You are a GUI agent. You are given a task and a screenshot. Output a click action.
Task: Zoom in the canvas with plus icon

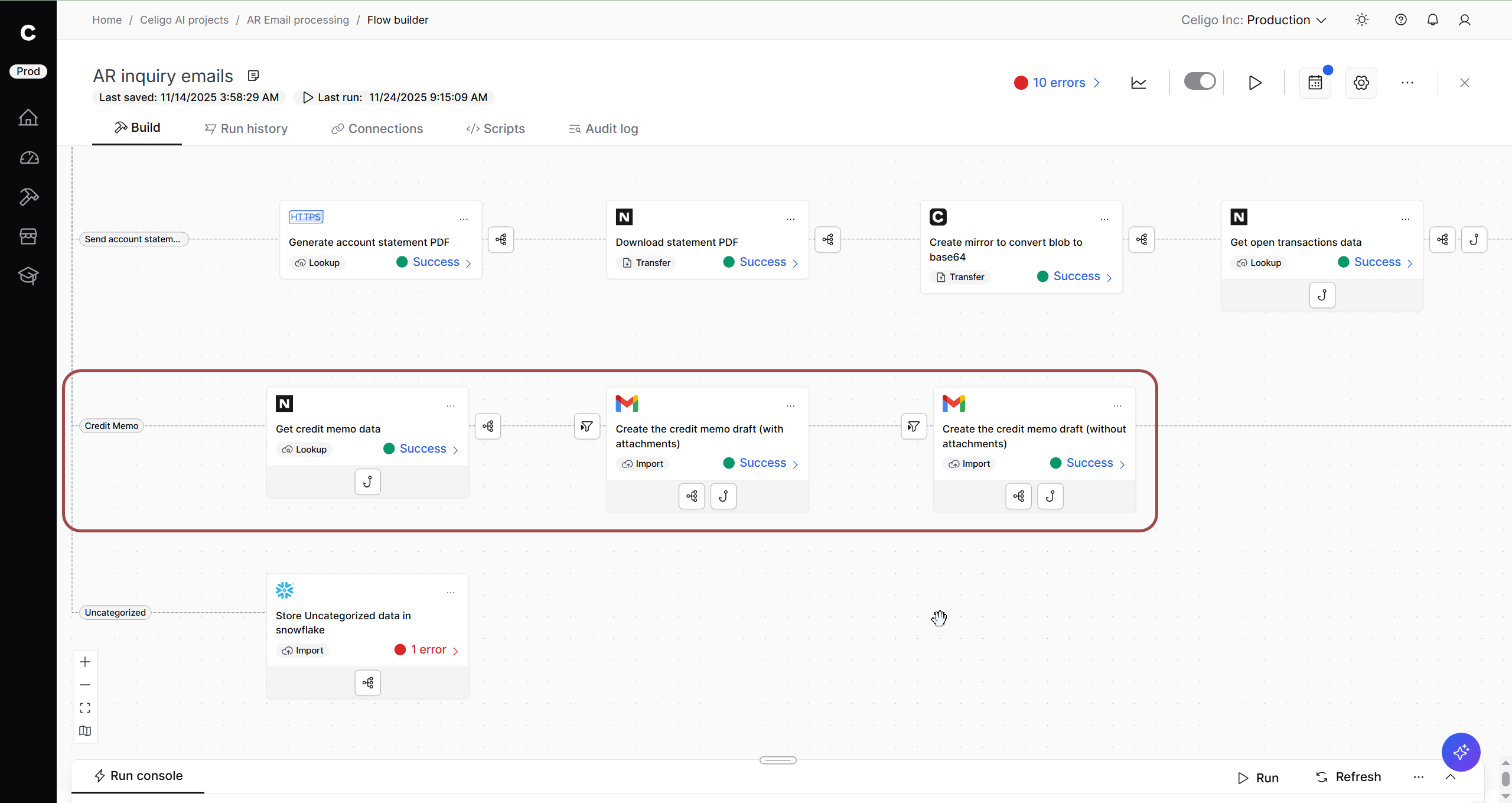click(x=85, y=662)
